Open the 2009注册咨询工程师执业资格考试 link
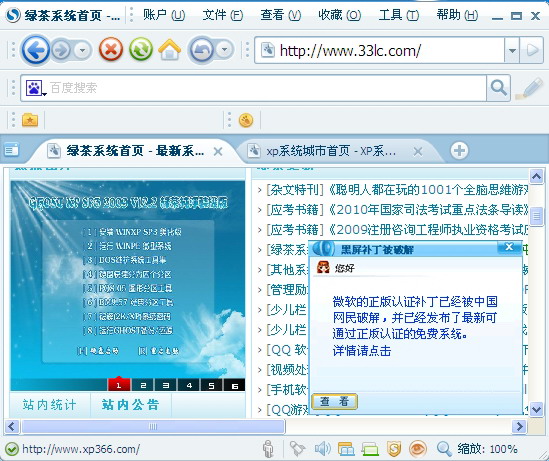Viewport: 549px width, 461px height. pyautogui.click(x=397, y=230)
